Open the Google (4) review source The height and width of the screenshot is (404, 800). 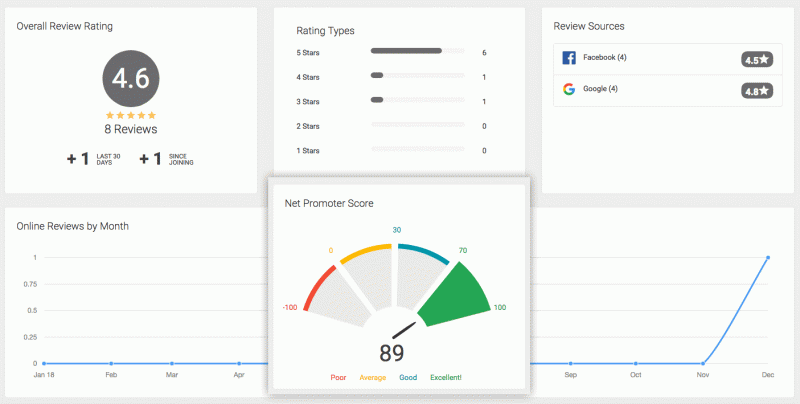pyautogui.click(x=668, y=91)
